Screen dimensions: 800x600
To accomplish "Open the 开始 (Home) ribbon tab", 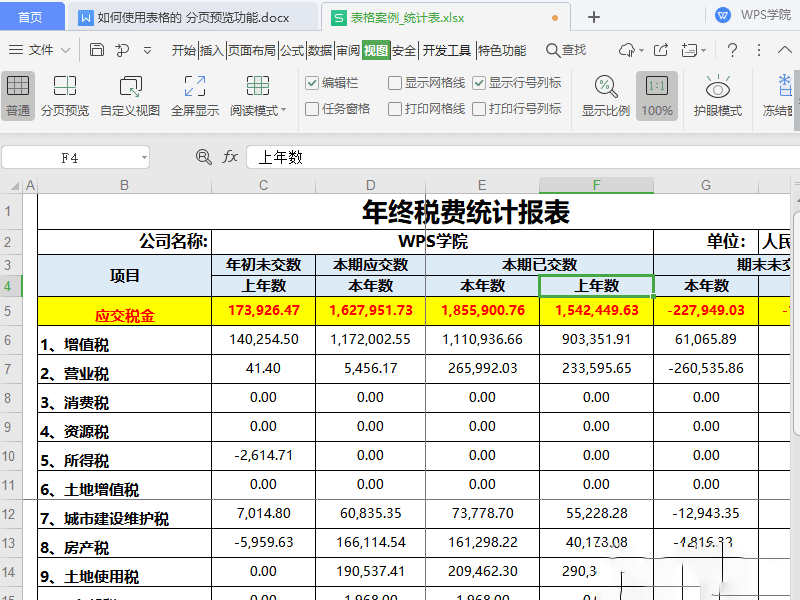I will [184, 50].
